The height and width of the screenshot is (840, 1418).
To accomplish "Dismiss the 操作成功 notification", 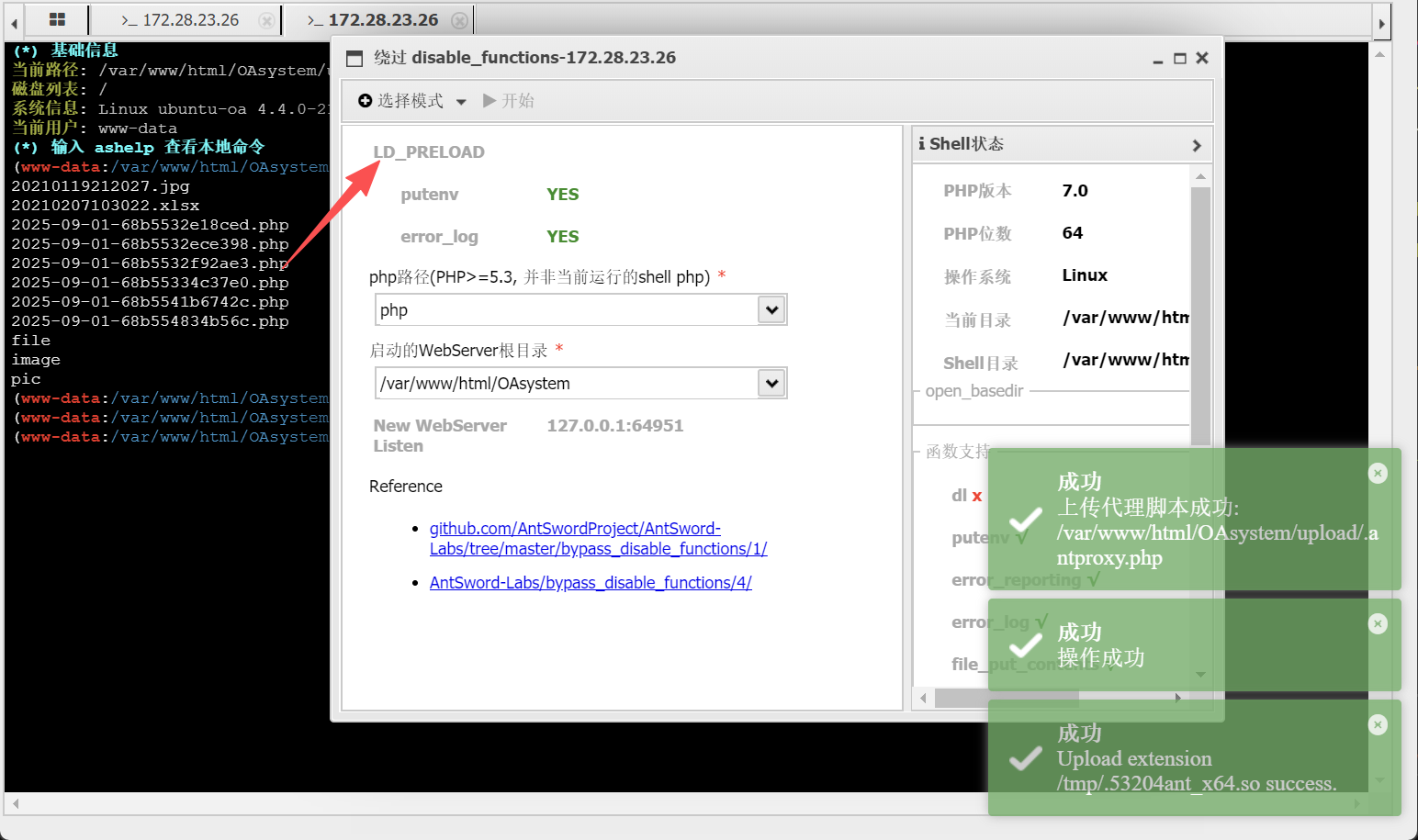I will 1378,624.
